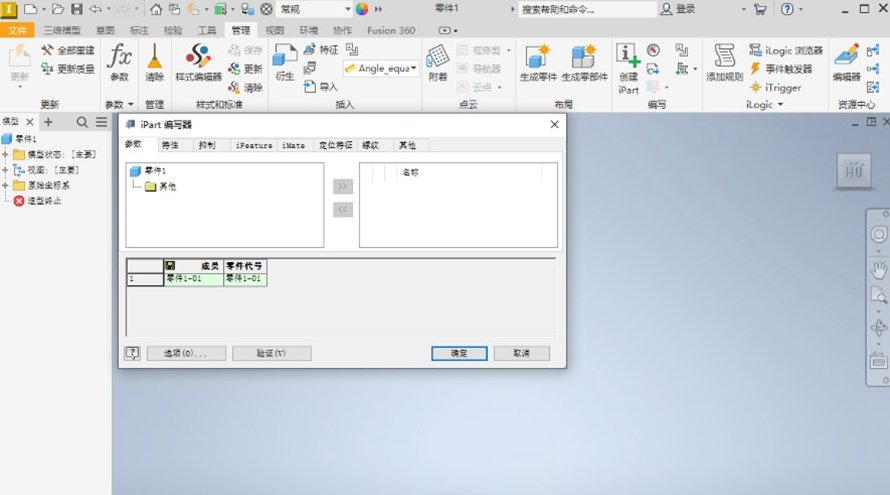Viewport: 890px width, 495px height.
Task: Click 更新质量 (Update Mass) tool
Action: [68, 69]
